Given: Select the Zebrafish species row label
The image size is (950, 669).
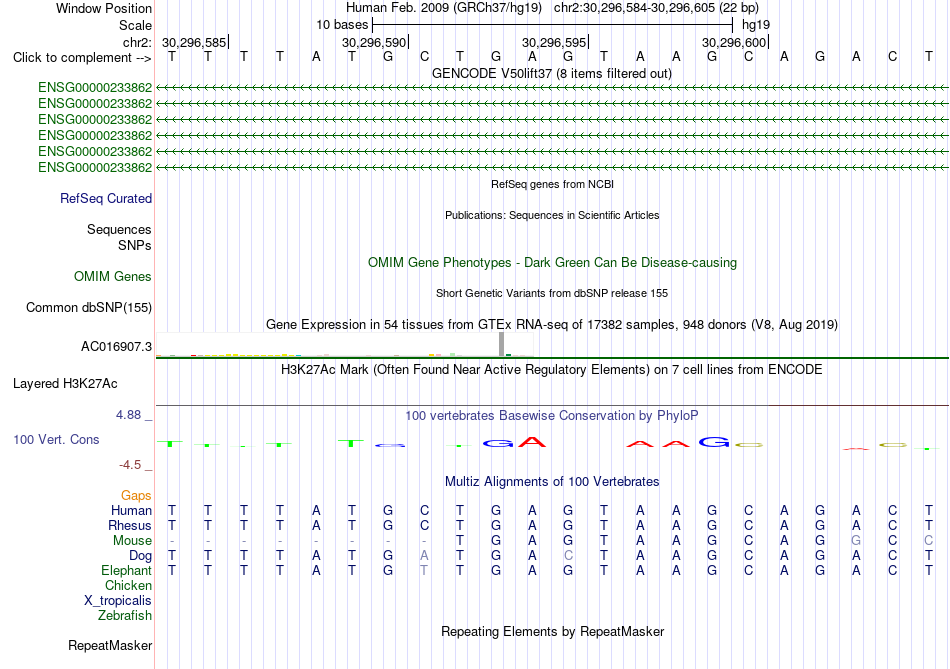Looking at the screenshot, I should click(x=125, y=615).
